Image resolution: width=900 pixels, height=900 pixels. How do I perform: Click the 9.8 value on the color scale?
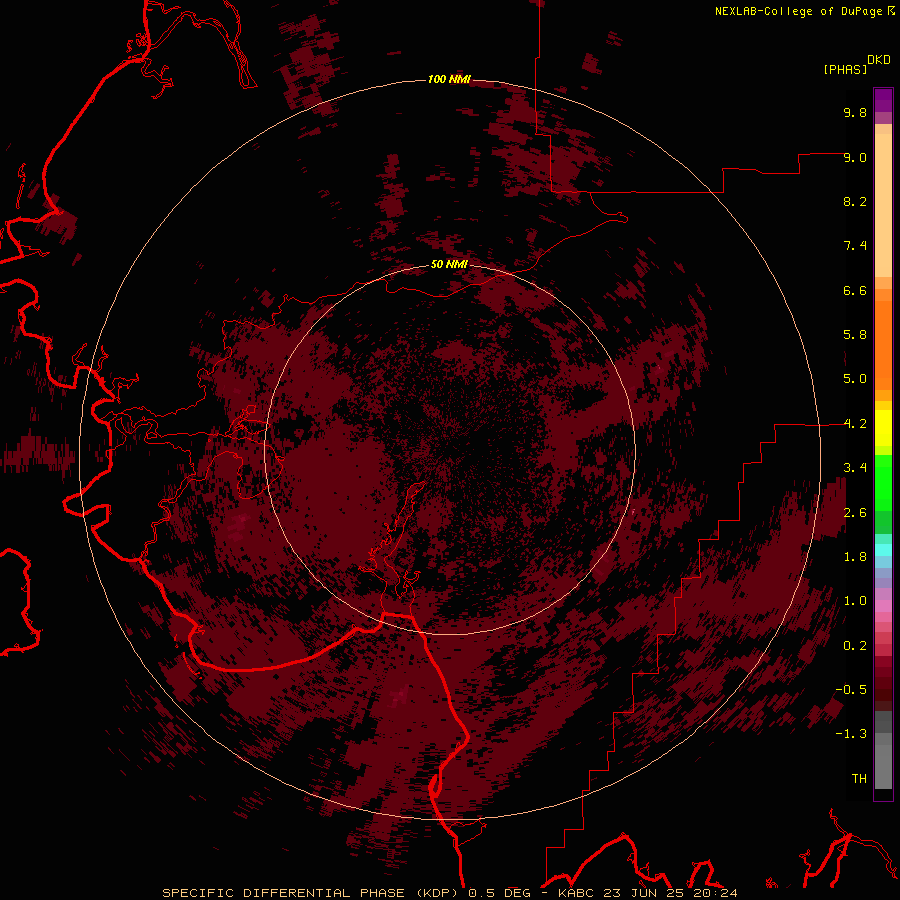pos(855,112)
